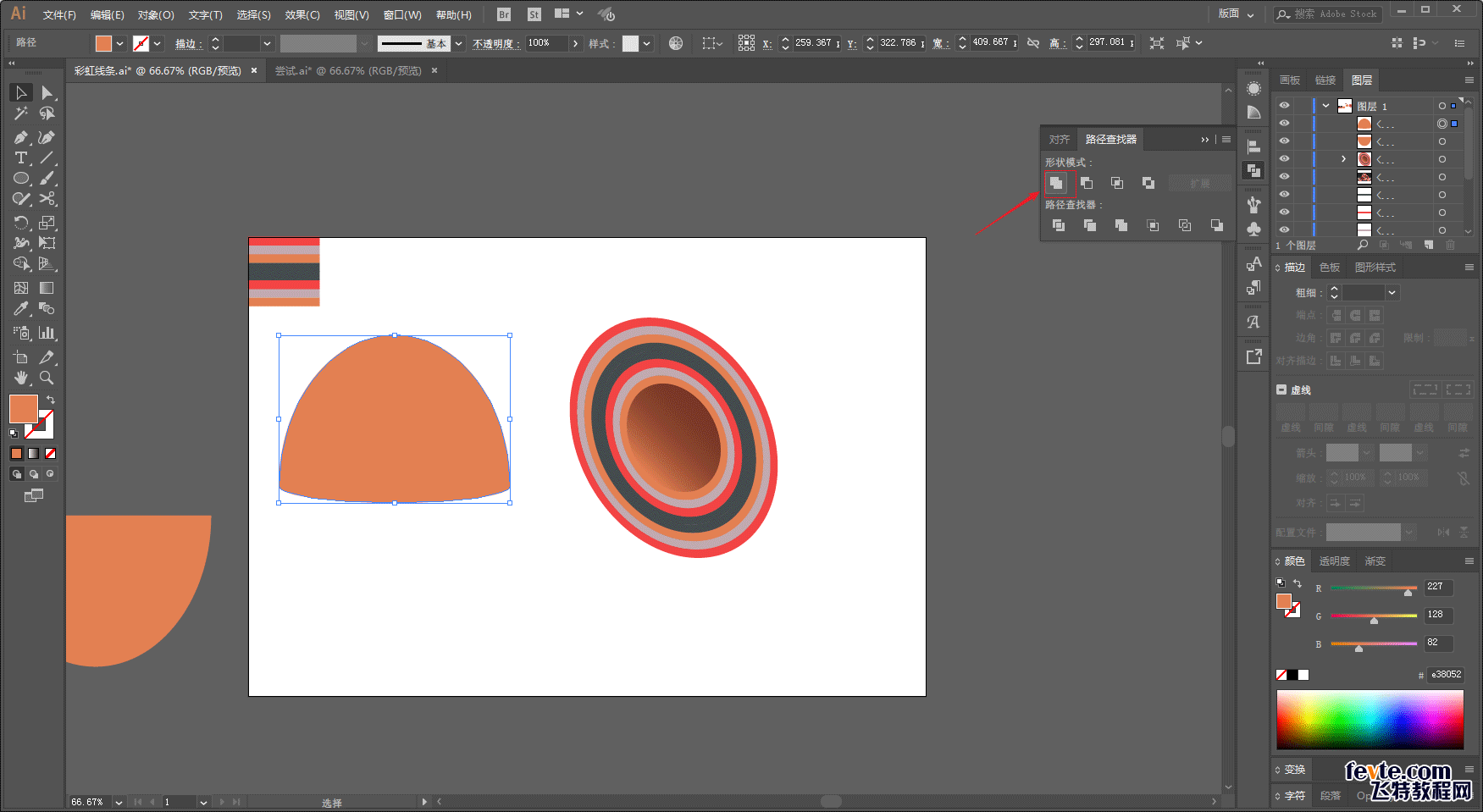Open the zoom level 66.67% dropdown
1483x812 pixels.
pyautogui.click(x=119, y=802)
